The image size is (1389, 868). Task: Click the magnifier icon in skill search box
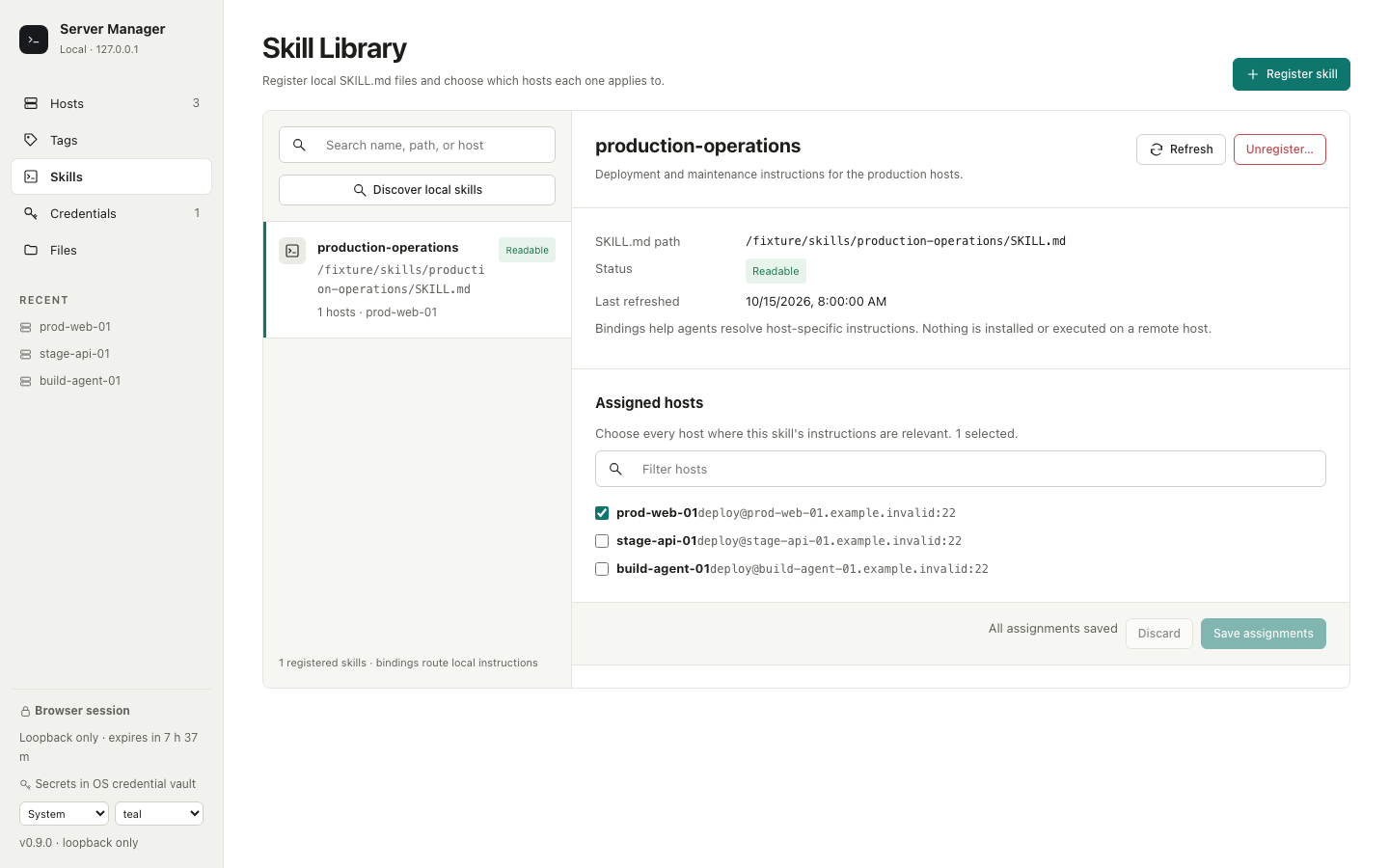299,145
